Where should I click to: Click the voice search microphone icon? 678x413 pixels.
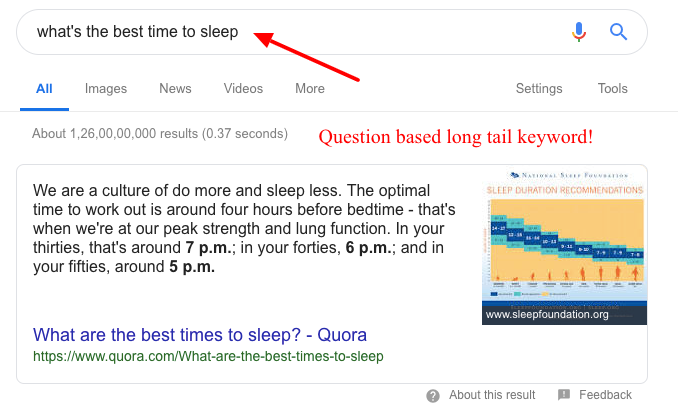click(579, 32)
